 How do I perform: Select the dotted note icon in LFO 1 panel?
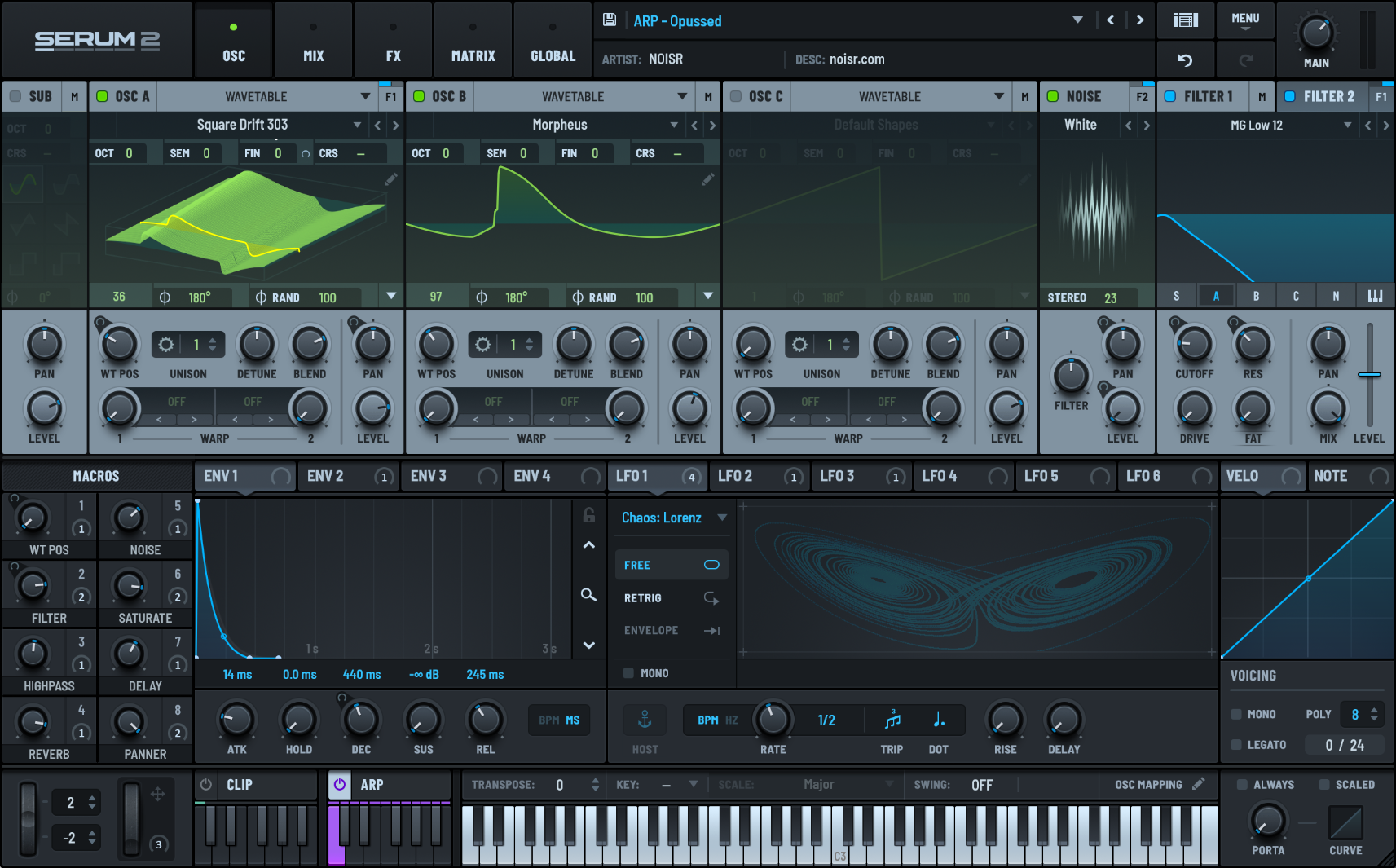(x=938, y=720)
